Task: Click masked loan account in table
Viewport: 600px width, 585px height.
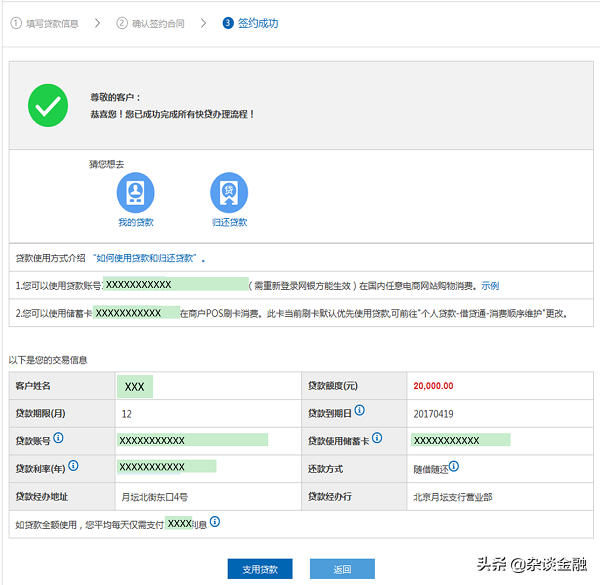Action: pos(192,440)
